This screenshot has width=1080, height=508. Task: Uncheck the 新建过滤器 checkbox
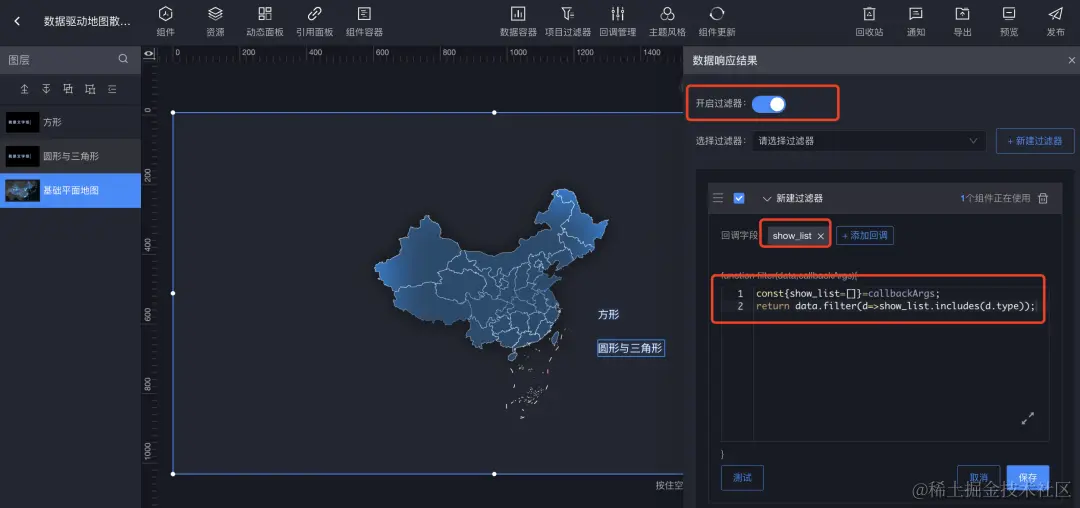click(739, 198)
